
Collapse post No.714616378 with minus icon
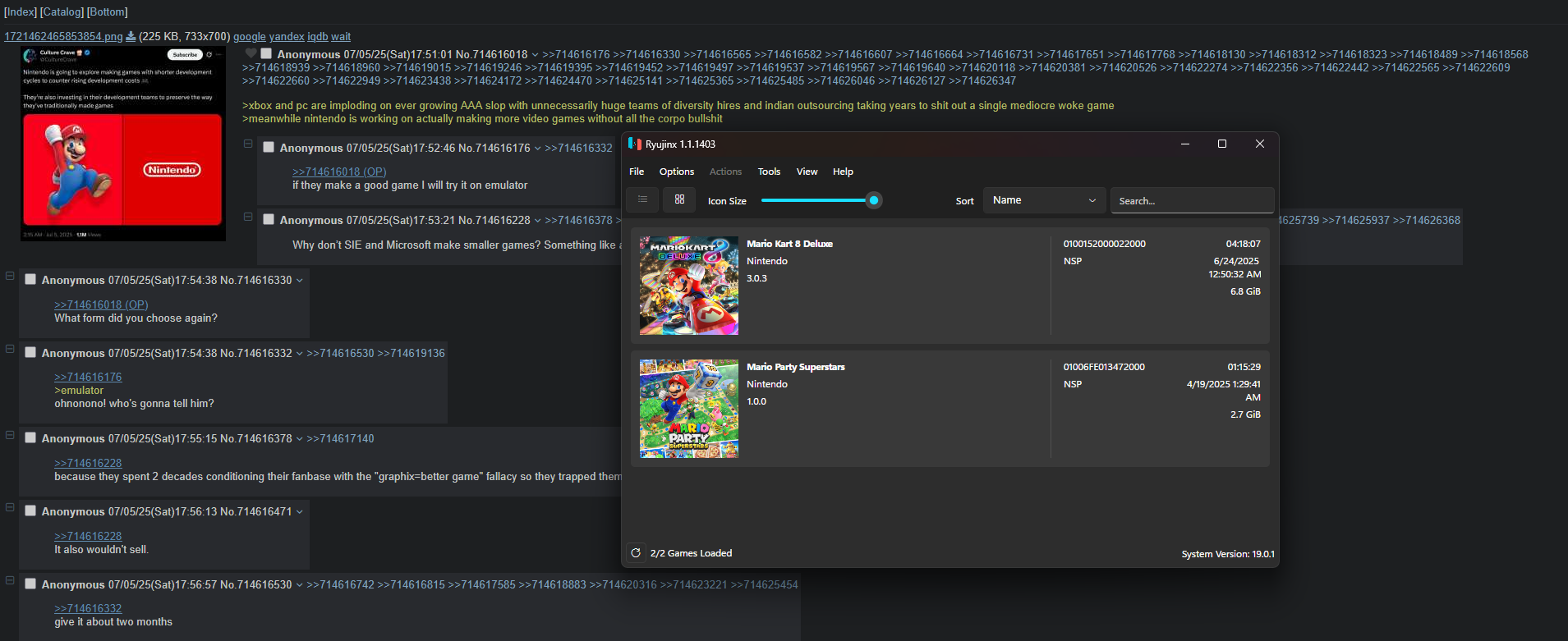(x=10, y=435)
